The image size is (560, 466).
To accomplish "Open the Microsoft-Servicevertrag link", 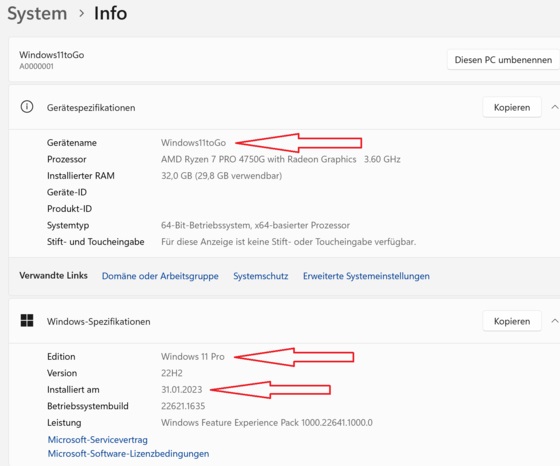I will 98,440.
